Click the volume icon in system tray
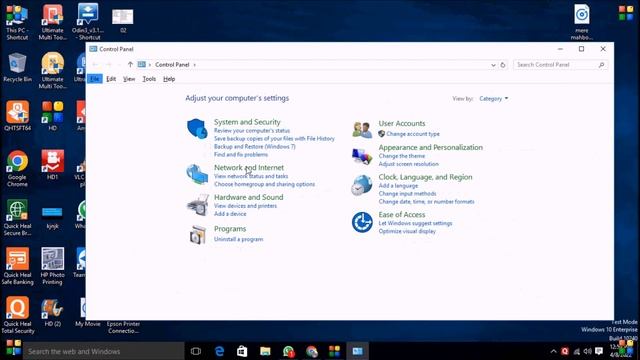The image size is (640, 360). tap(588, 351)
